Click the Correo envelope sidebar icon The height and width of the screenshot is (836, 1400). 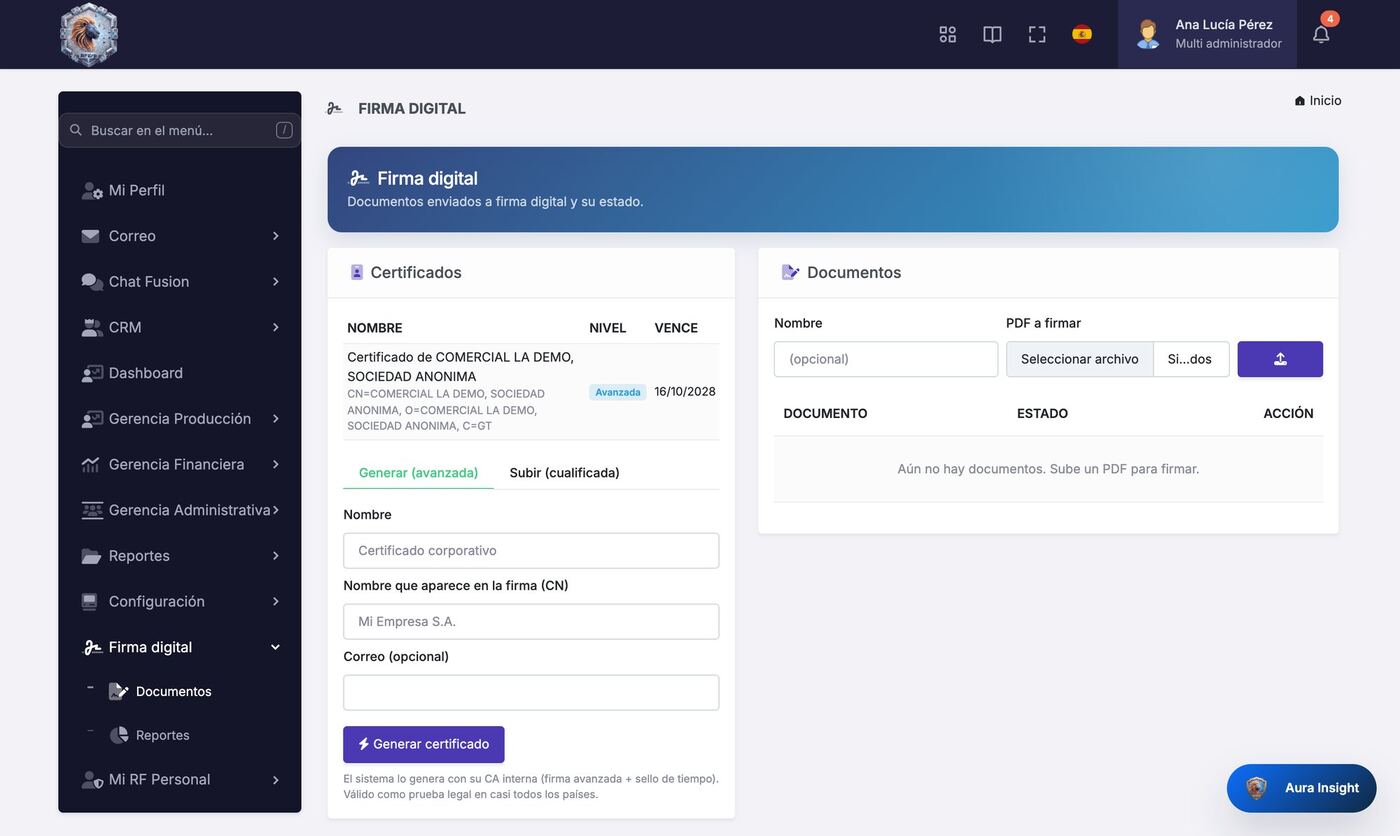91,236
